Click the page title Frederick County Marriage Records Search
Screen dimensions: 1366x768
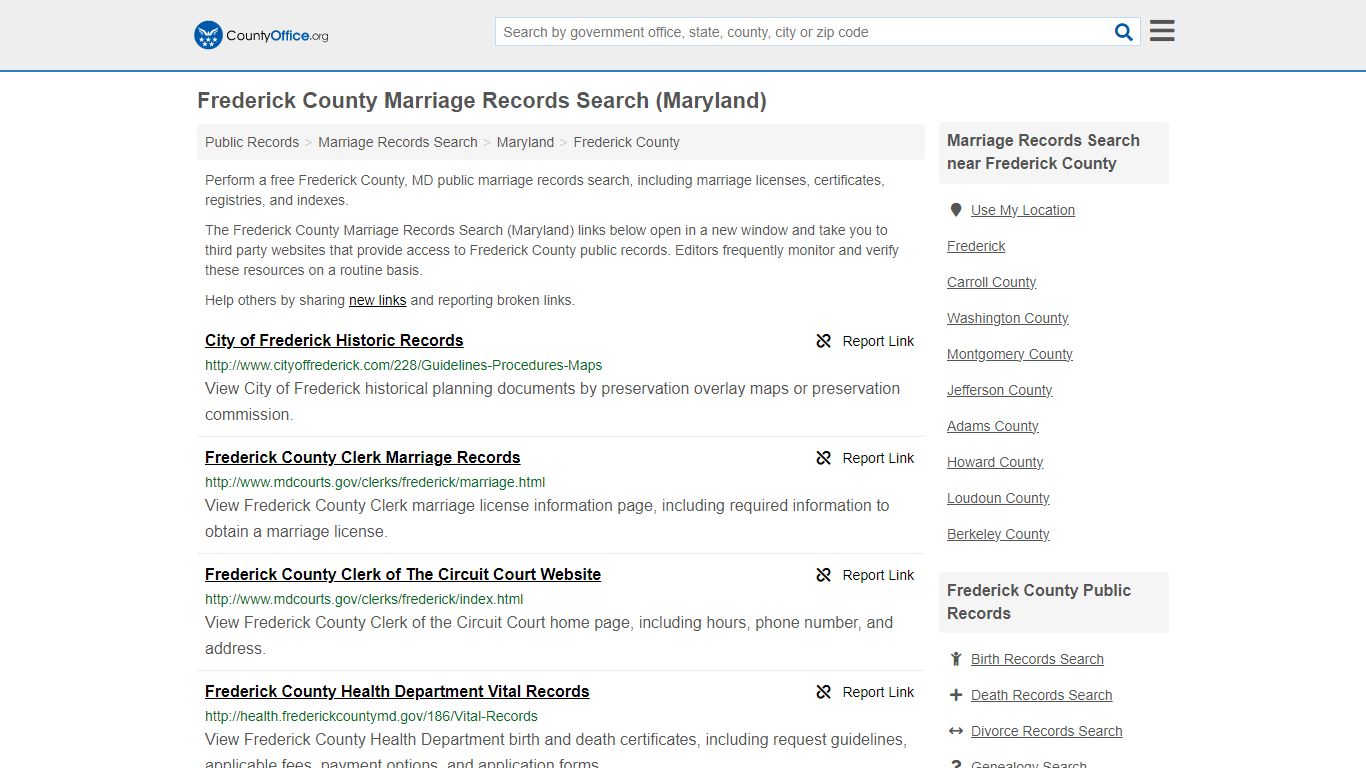point(482,100)
